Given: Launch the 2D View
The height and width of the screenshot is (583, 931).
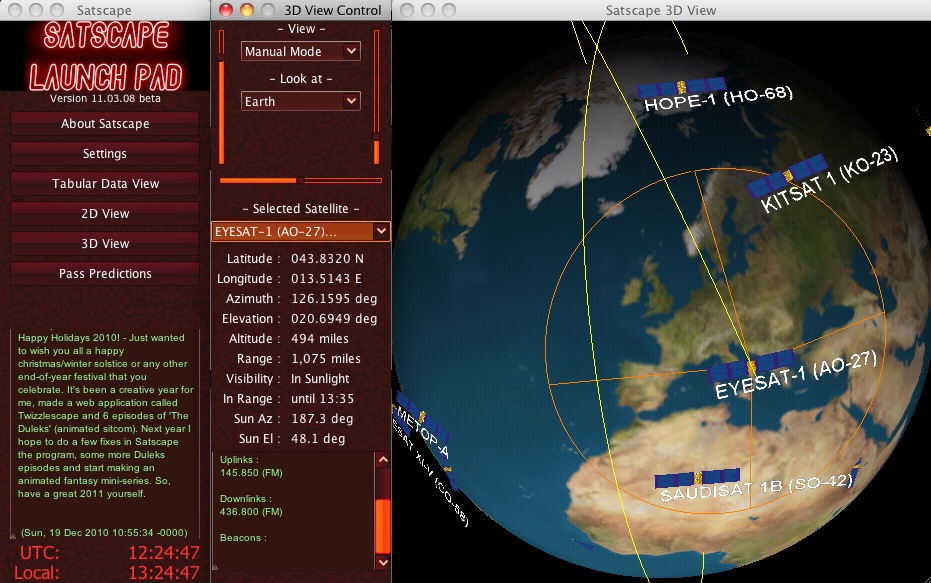Looking at the screenshot, I should pos(105,214).
